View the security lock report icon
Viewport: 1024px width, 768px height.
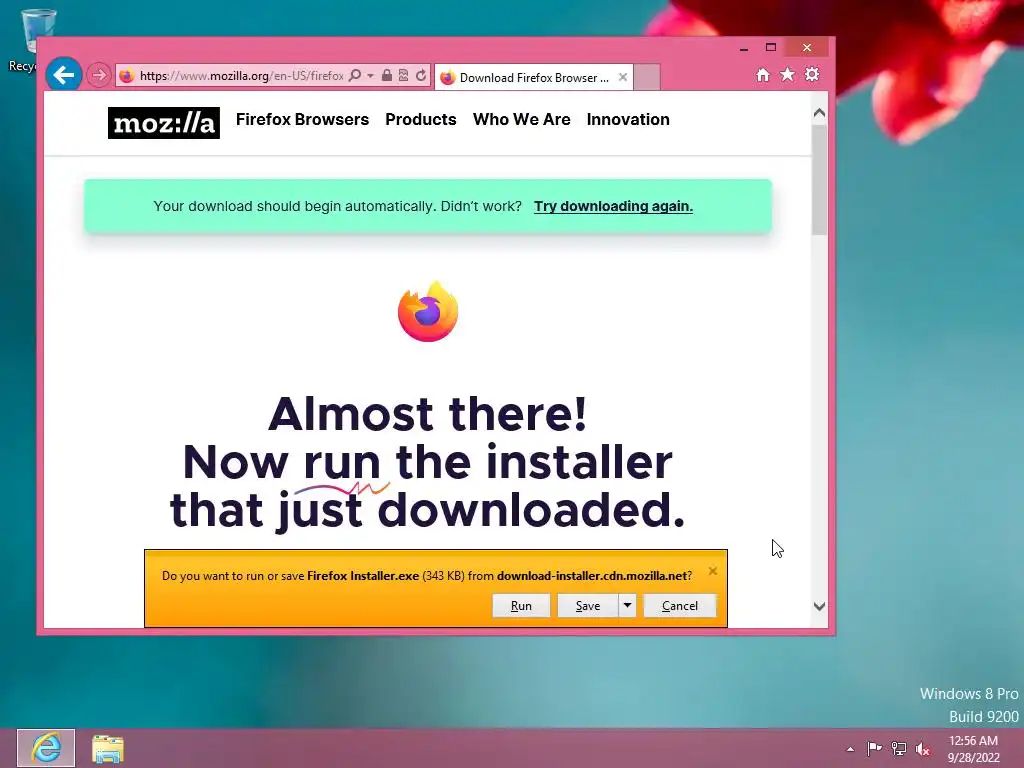click(387, 75)
